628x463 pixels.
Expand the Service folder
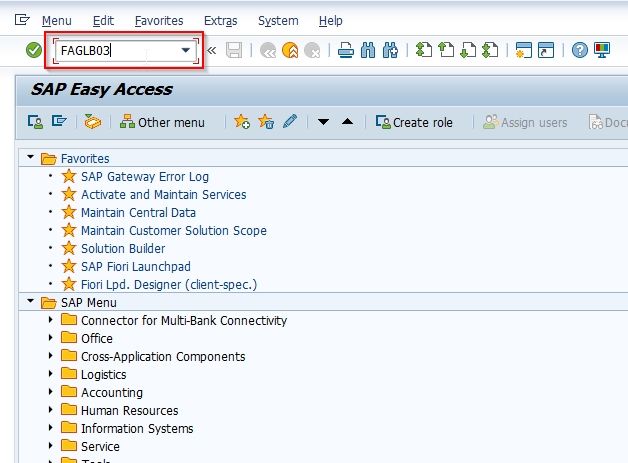(x=50, y=446)
